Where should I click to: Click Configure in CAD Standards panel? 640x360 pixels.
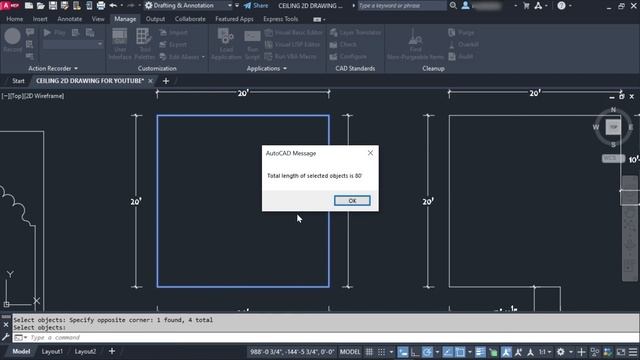(348, 57)
